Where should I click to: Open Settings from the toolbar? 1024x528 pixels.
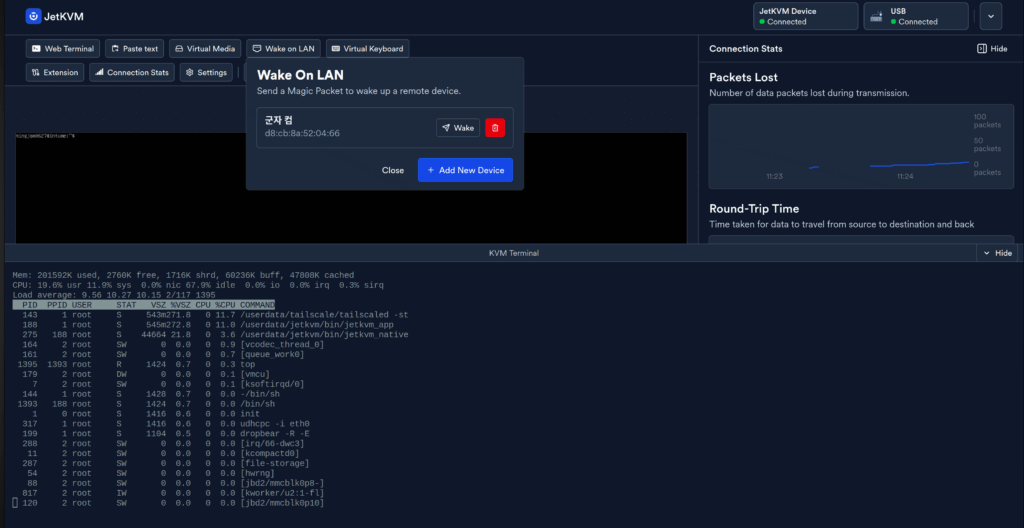coord(206,73)
